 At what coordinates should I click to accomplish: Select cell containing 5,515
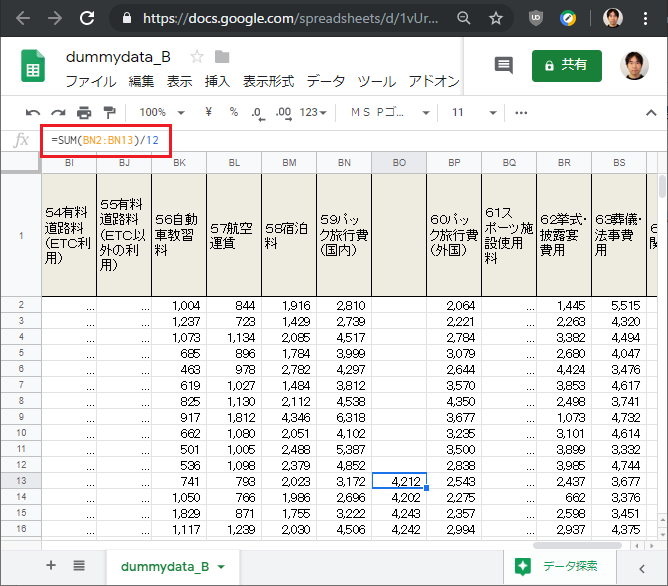[x=619, y=305]
